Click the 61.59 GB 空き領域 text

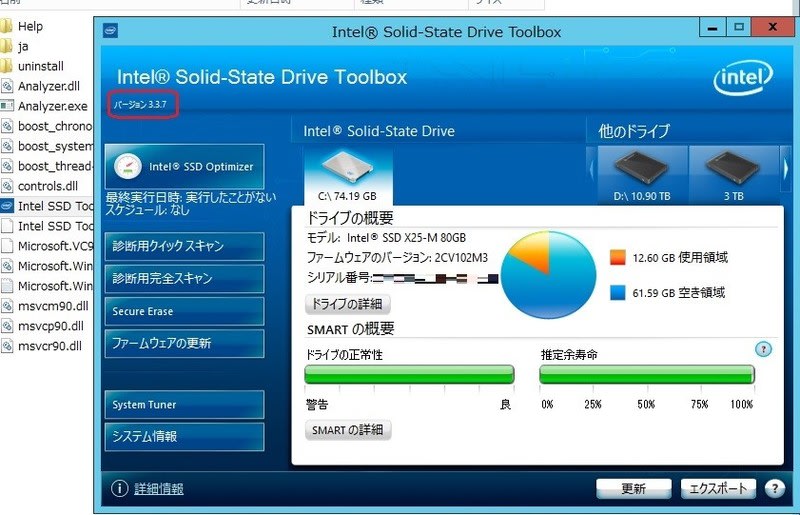[679, 293]
